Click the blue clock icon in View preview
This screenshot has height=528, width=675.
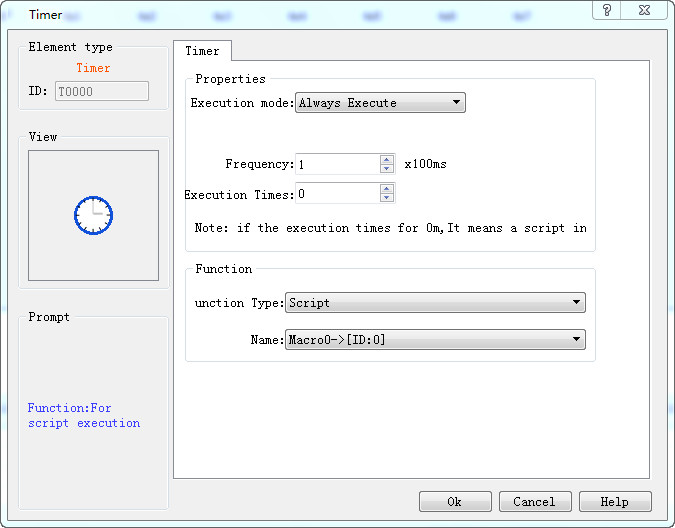click(93, 215)
